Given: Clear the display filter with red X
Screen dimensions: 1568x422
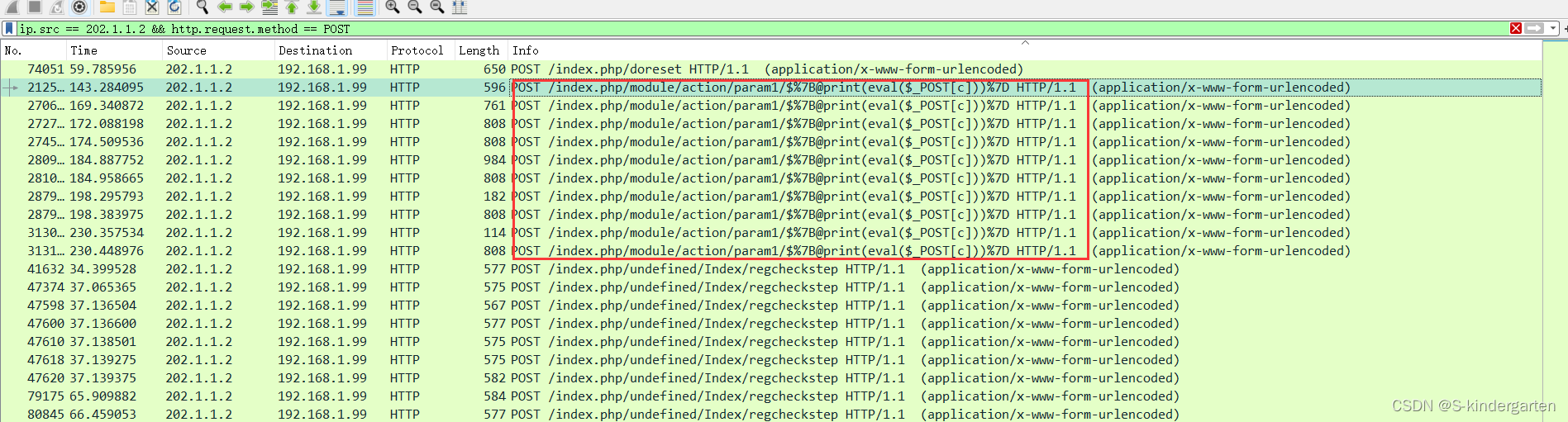Looking at the screenshot, I should pyautogui.click(x=1516, y=29).
